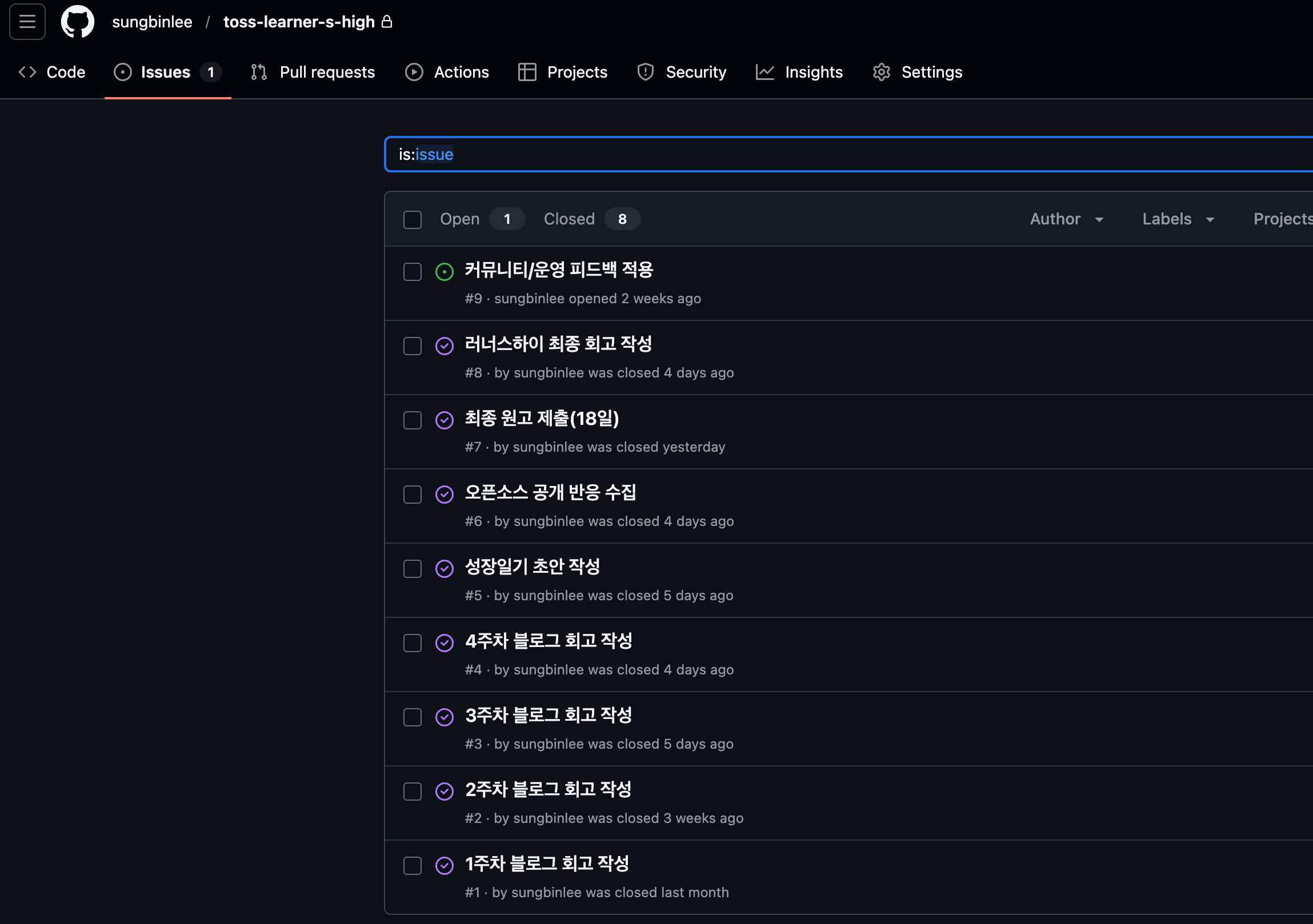Click open status icon on issue #9
The height and width of the screenshot is (924, 1313).
coord(445,271)
